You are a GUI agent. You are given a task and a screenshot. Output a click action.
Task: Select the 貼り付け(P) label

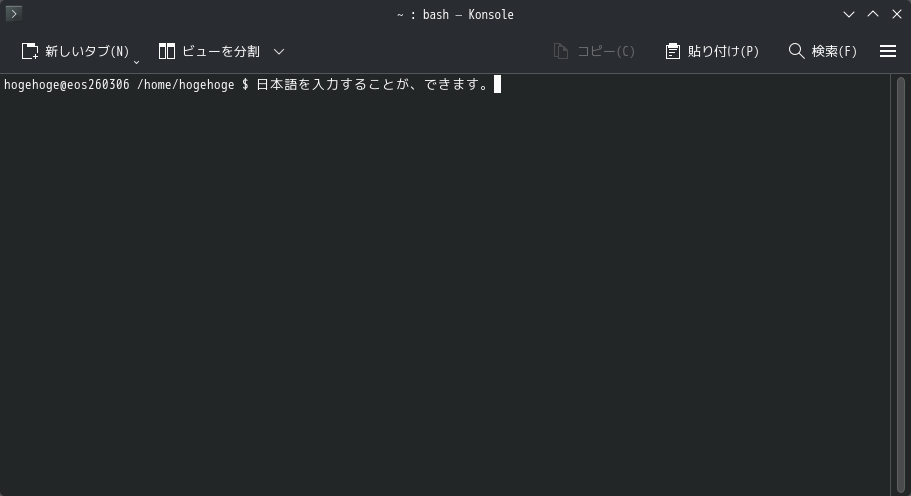[723, 51]
